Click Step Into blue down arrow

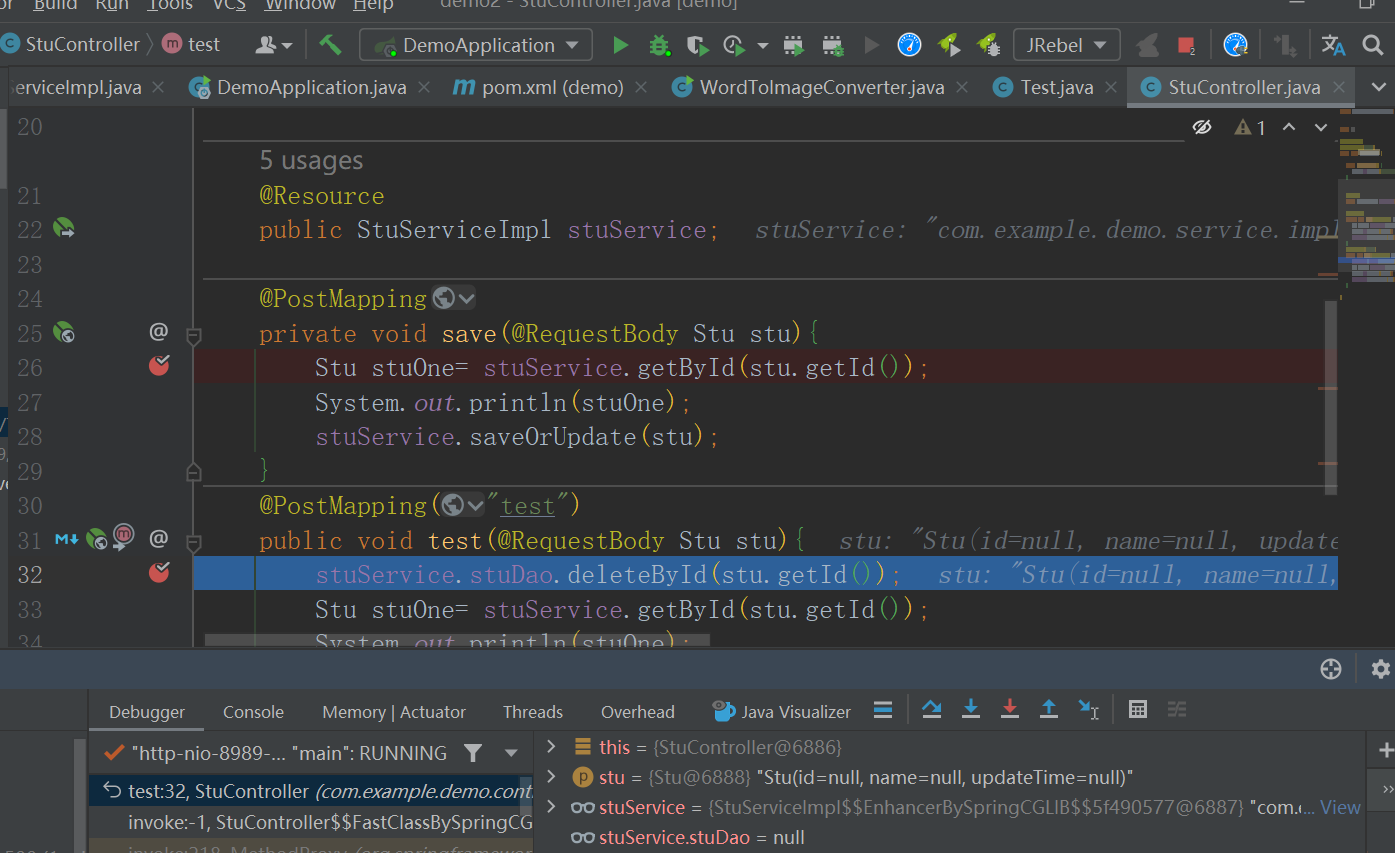[970, 710]
